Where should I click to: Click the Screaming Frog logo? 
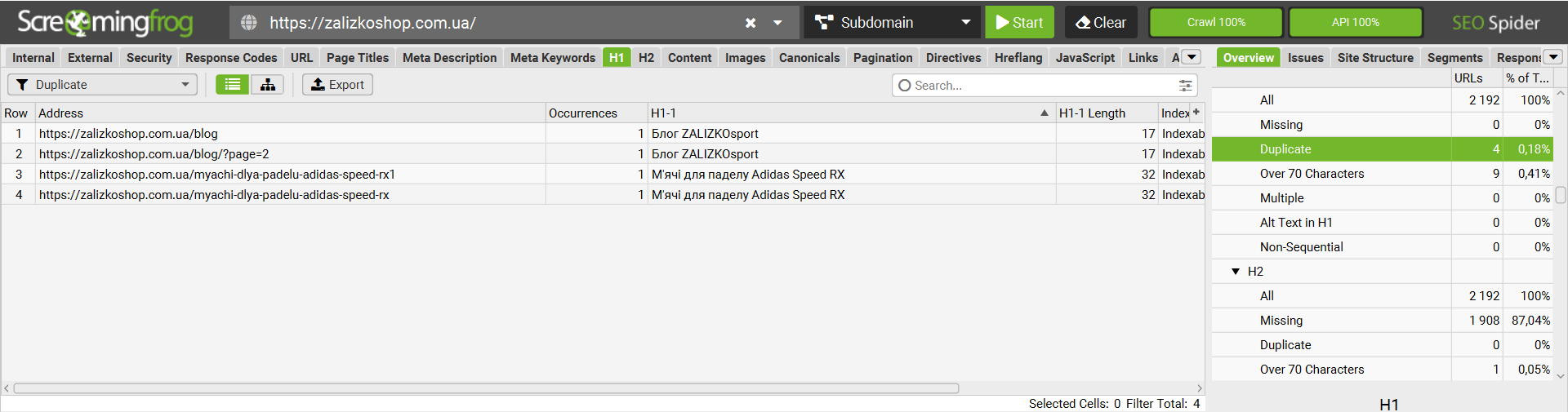point(105,23)
